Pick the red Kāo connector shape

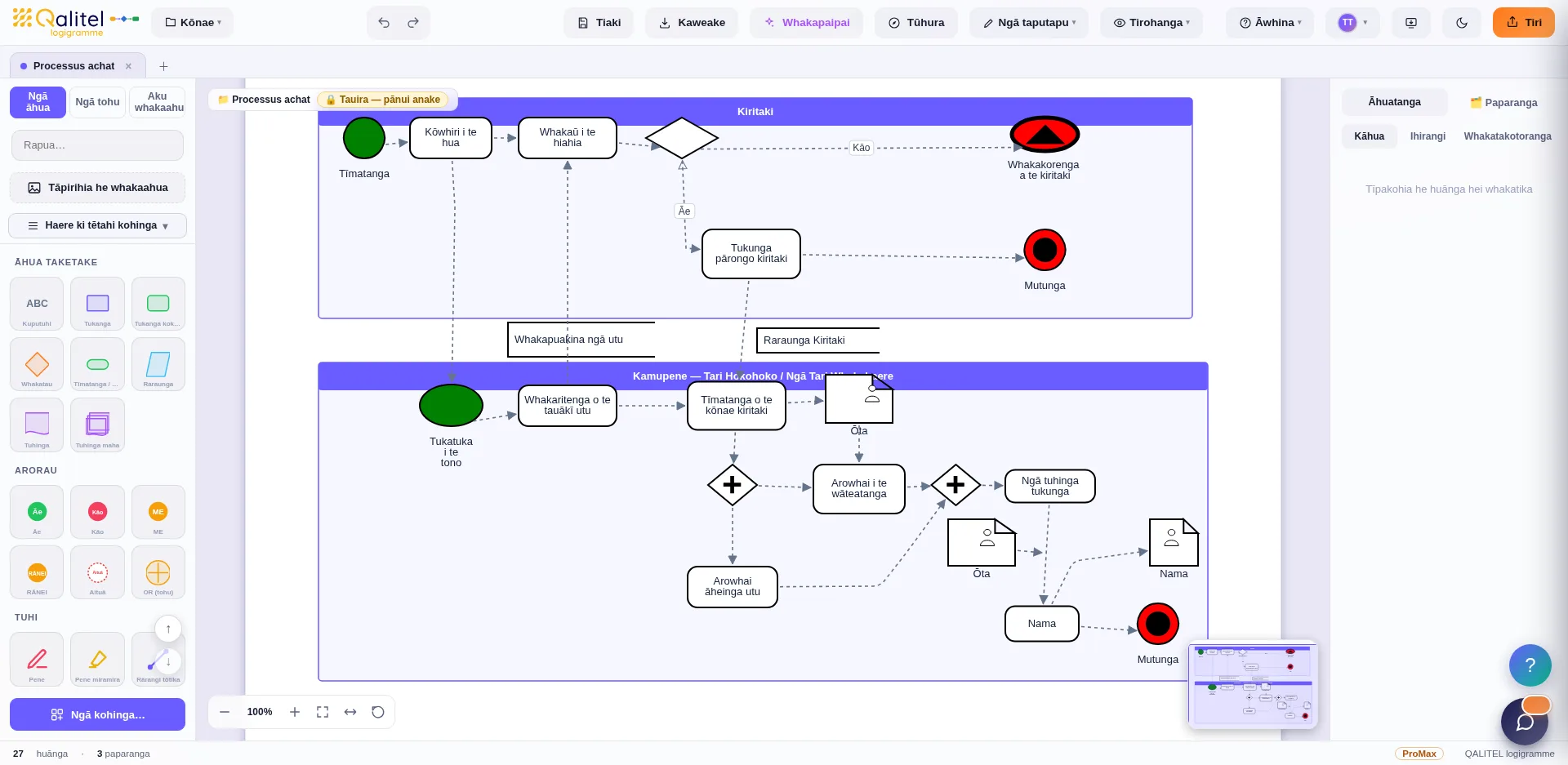pyautogui.click(x=97, y=512)
